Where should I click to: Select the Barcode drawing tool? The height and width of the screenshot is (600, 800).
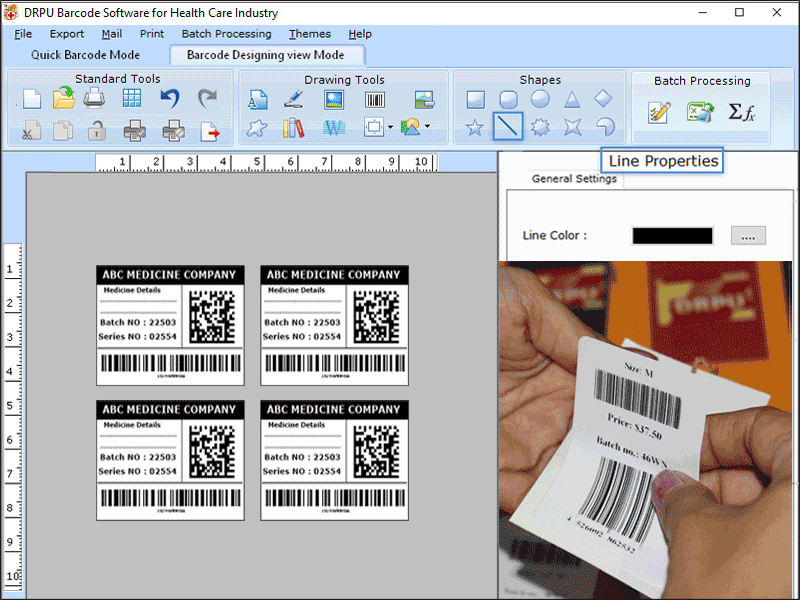(375, 100)
